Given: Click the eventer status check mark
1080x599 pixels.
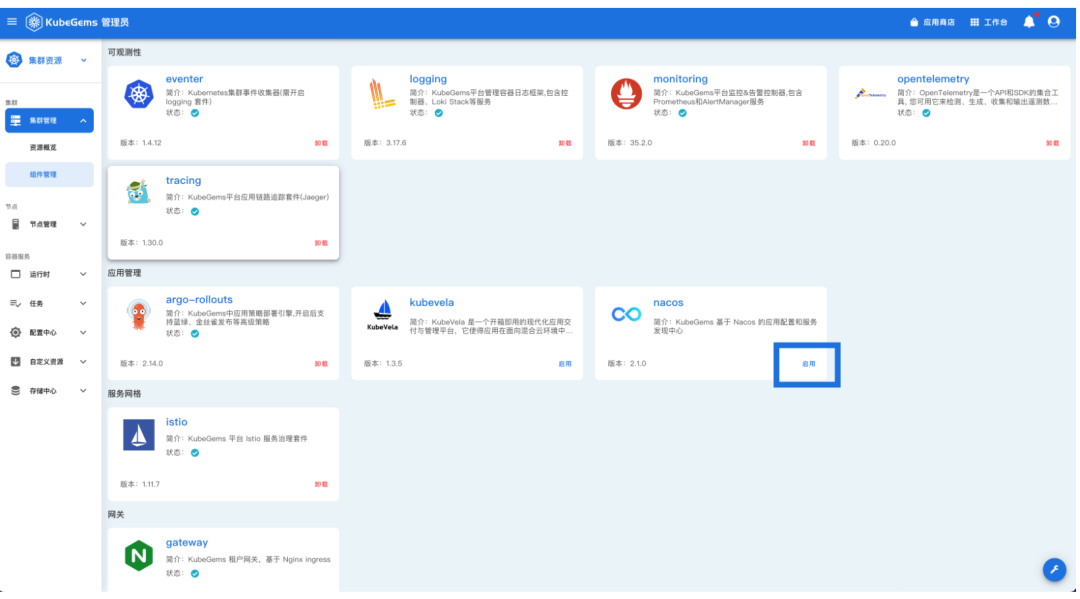Looking at the screenshot, I should pos(195,113).
